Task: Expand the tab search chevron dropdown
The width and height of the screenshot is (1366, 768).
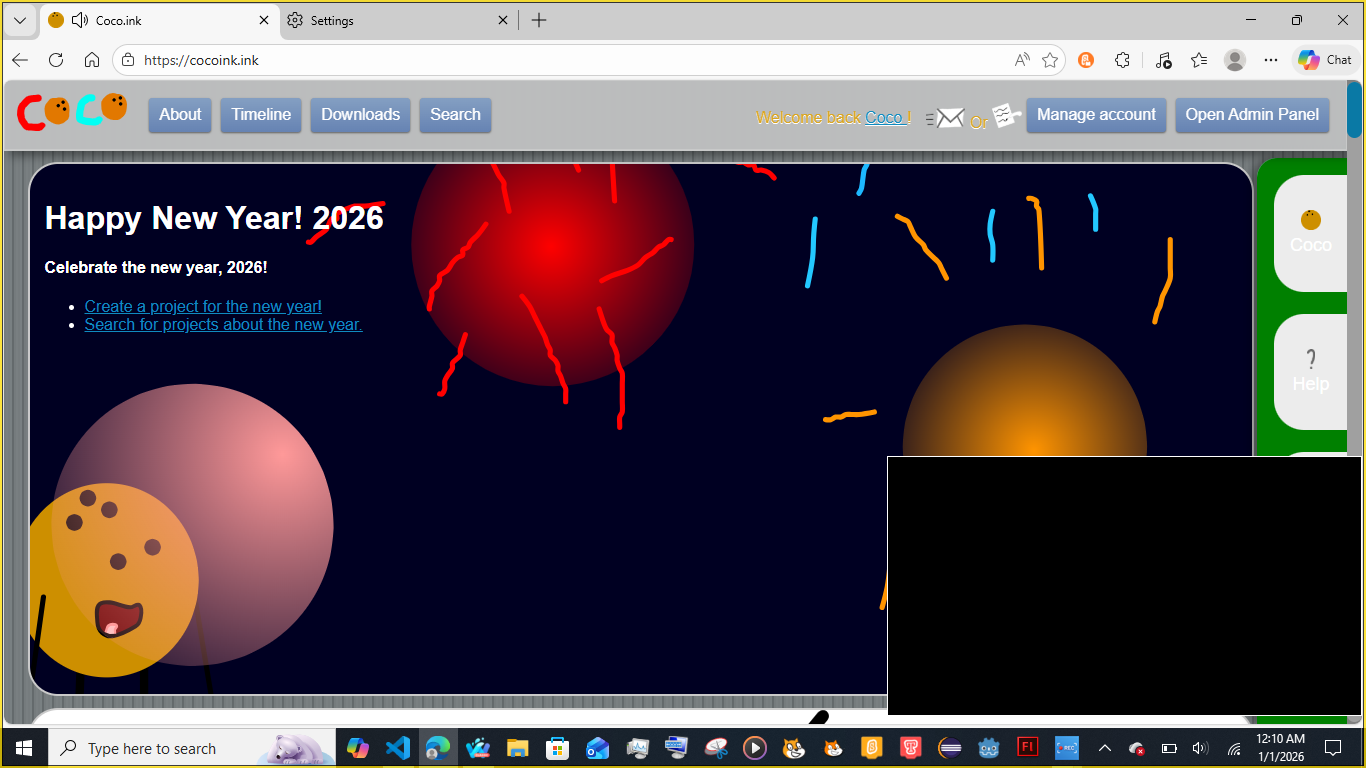Action: click(19, 20)
